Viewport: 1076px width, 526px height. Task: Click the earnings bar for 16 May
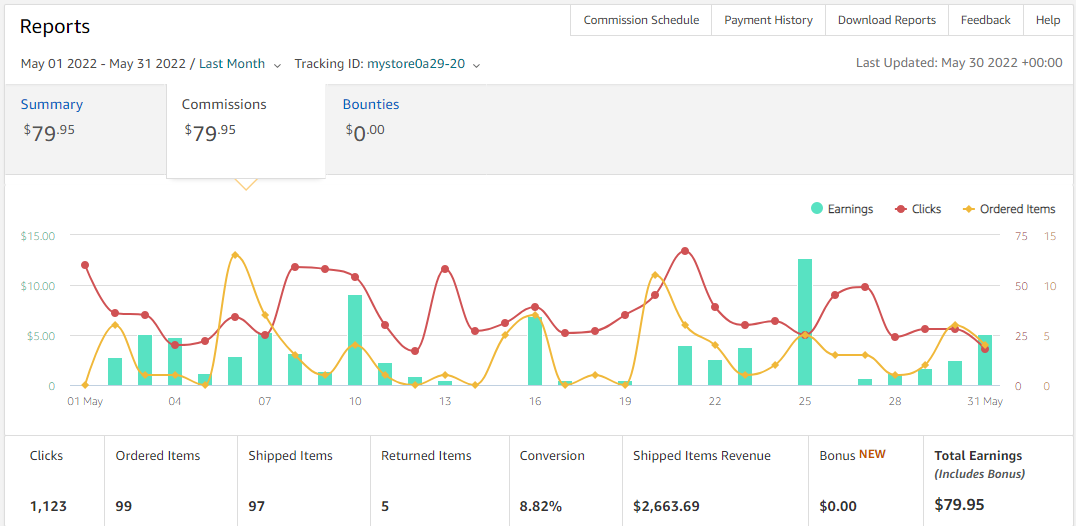click(x=535, y=351)
